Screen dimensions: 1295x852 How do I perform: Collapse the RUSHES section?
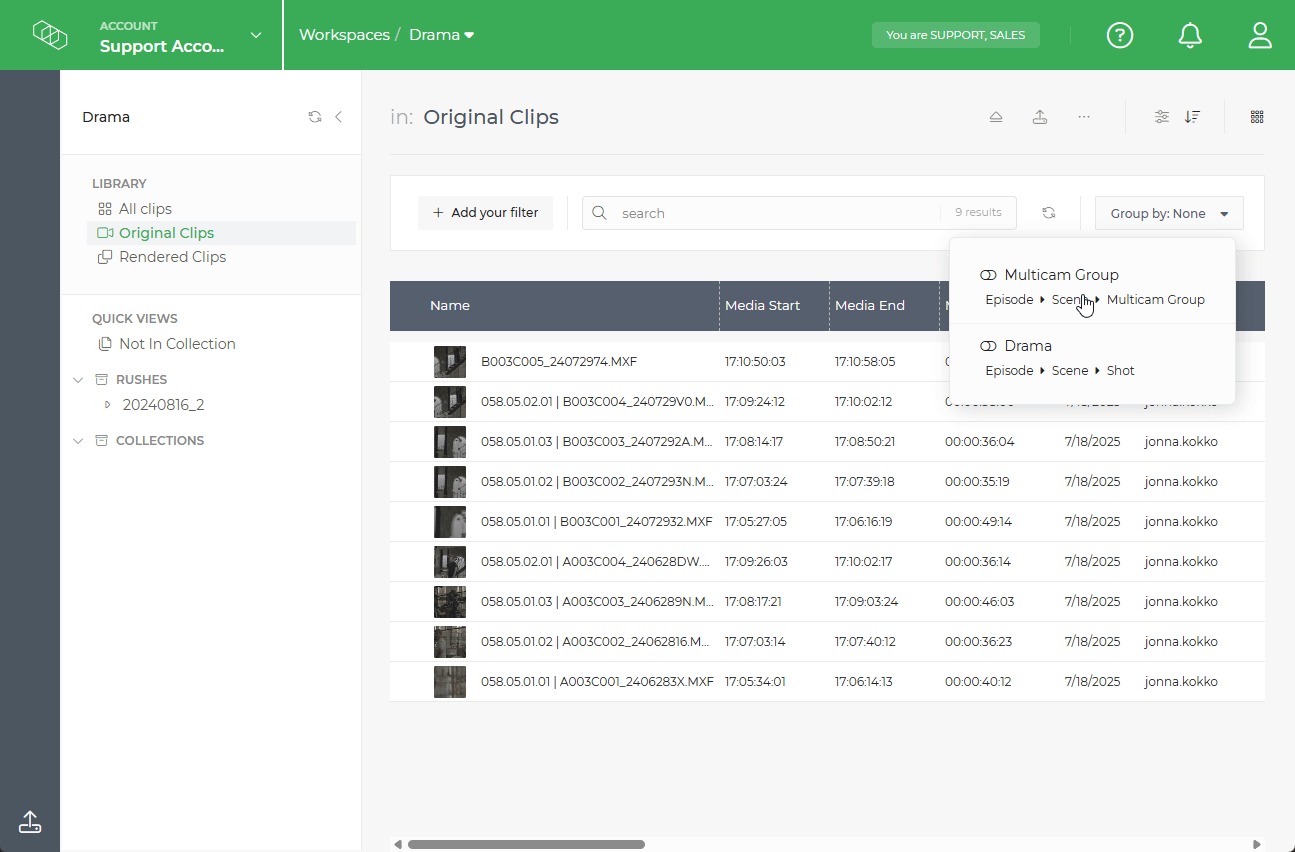point(78,379)
